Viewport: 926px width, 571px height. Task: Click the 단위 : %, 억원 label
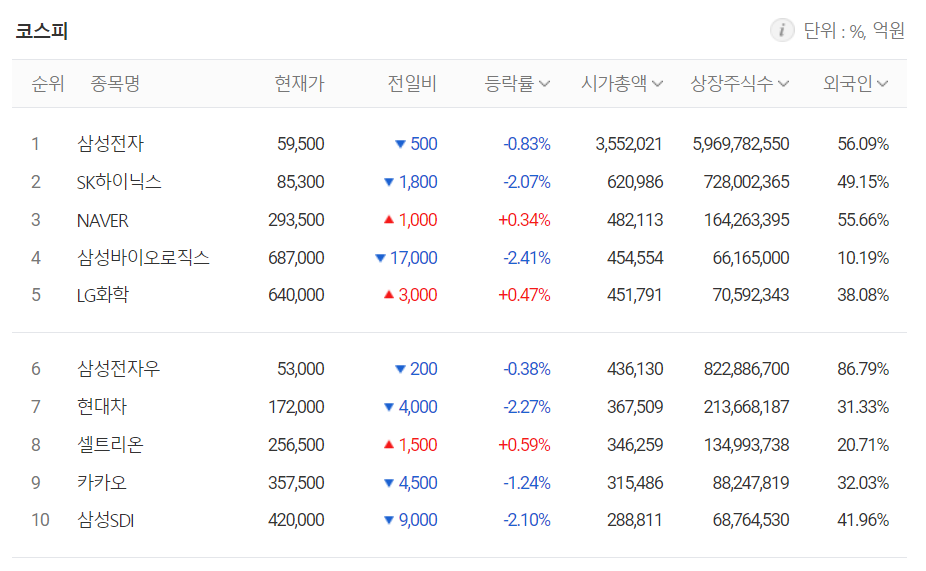pos(854,30)
